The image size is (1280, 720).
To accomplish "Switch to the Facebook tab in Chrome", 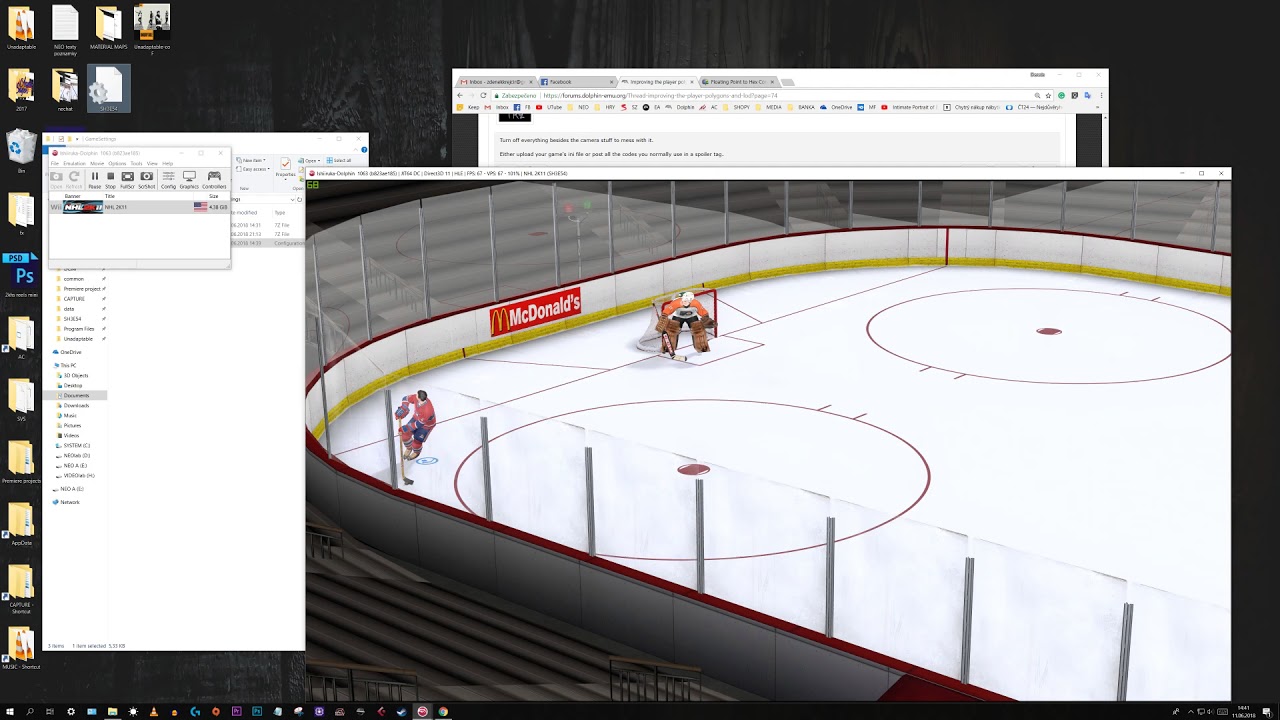I will click(x=576, y=81).
